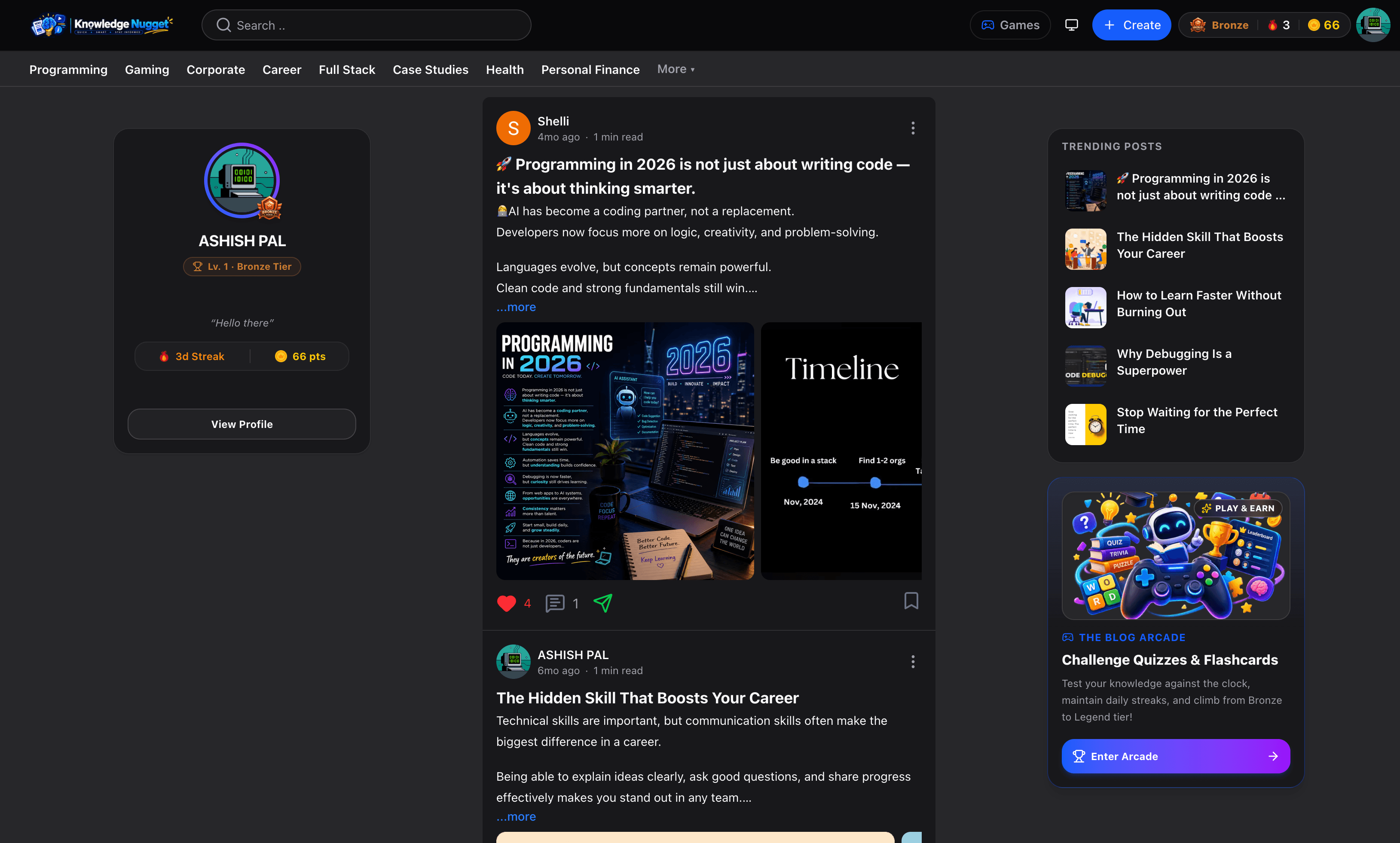Click the coin balance showing 66

point(1324,25)
